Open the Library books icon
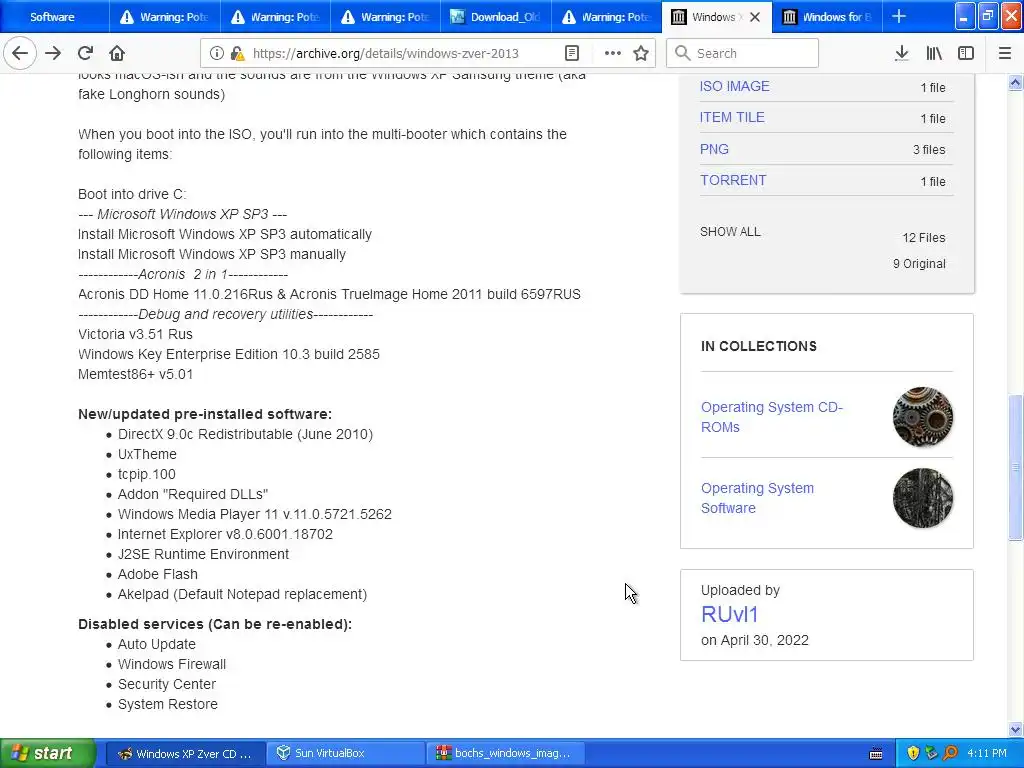 tap(934, 53)
